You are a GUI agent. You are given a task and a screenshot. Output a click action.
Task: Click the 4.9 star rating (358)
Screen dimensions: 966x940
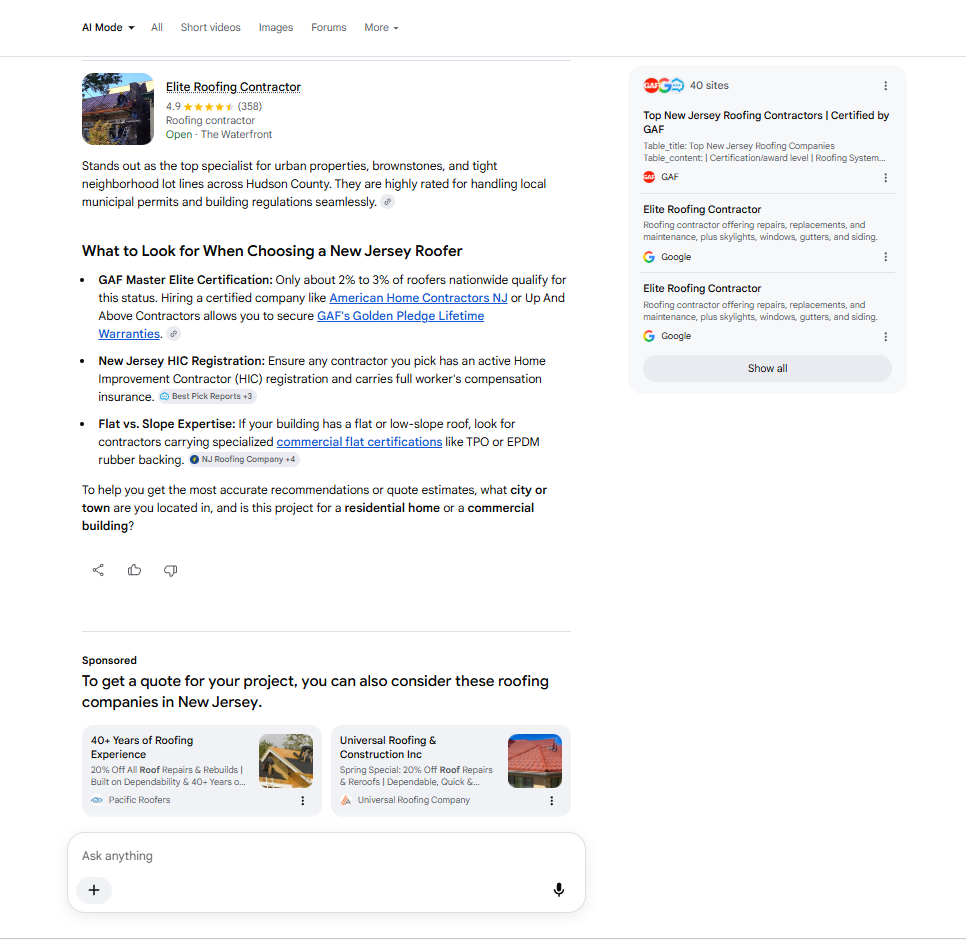point(214,107)
